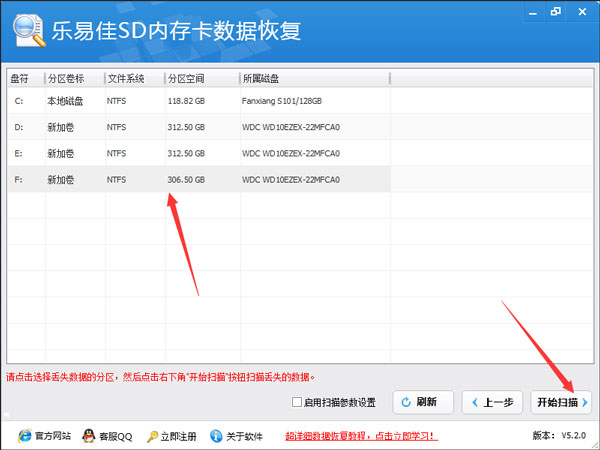Click the 版本 V5.2.0 version text
This screenshot has height=450, width=600.
559,435
